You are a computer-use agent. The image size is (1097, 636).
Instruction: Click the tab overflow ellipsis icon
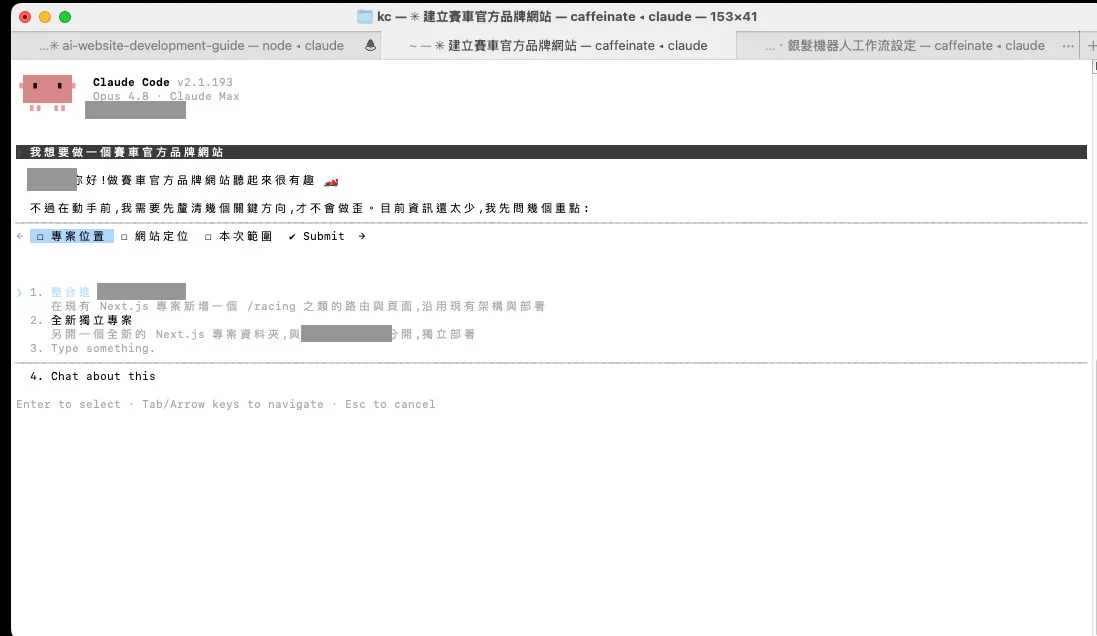tap(1068, 45)
